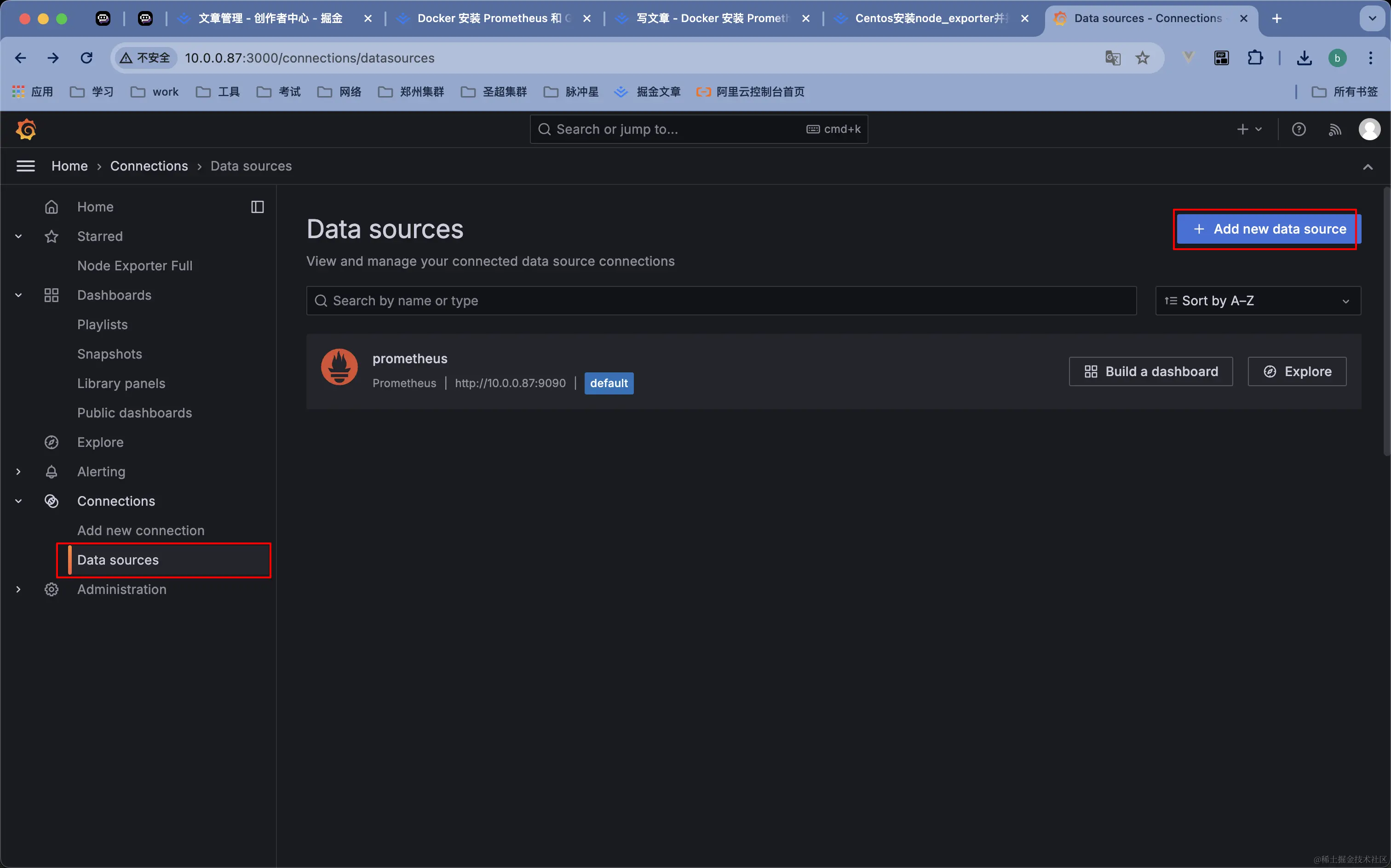Open Add new connection in sidebar

pyautogui.click(x=141, y=531)
